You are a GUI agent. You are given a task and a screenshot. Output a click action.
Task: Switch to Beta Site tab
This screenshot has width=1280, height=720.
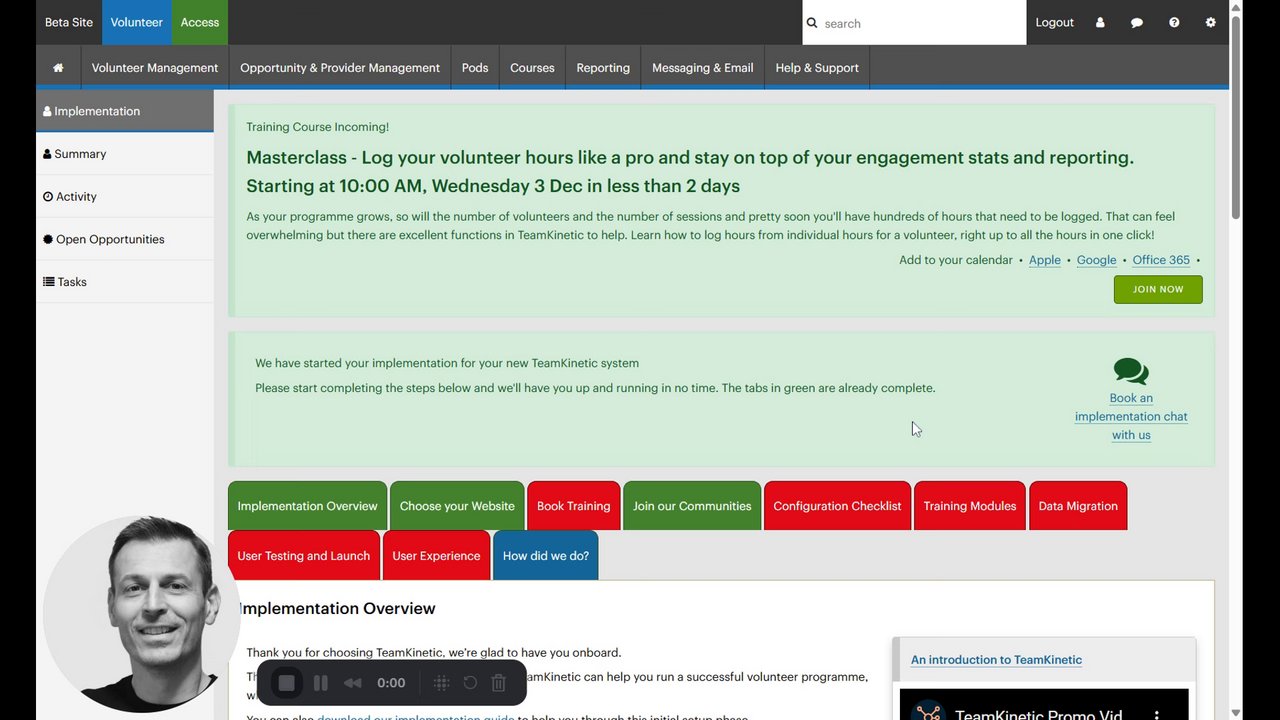pyautogui.click(x=69, y=22)
